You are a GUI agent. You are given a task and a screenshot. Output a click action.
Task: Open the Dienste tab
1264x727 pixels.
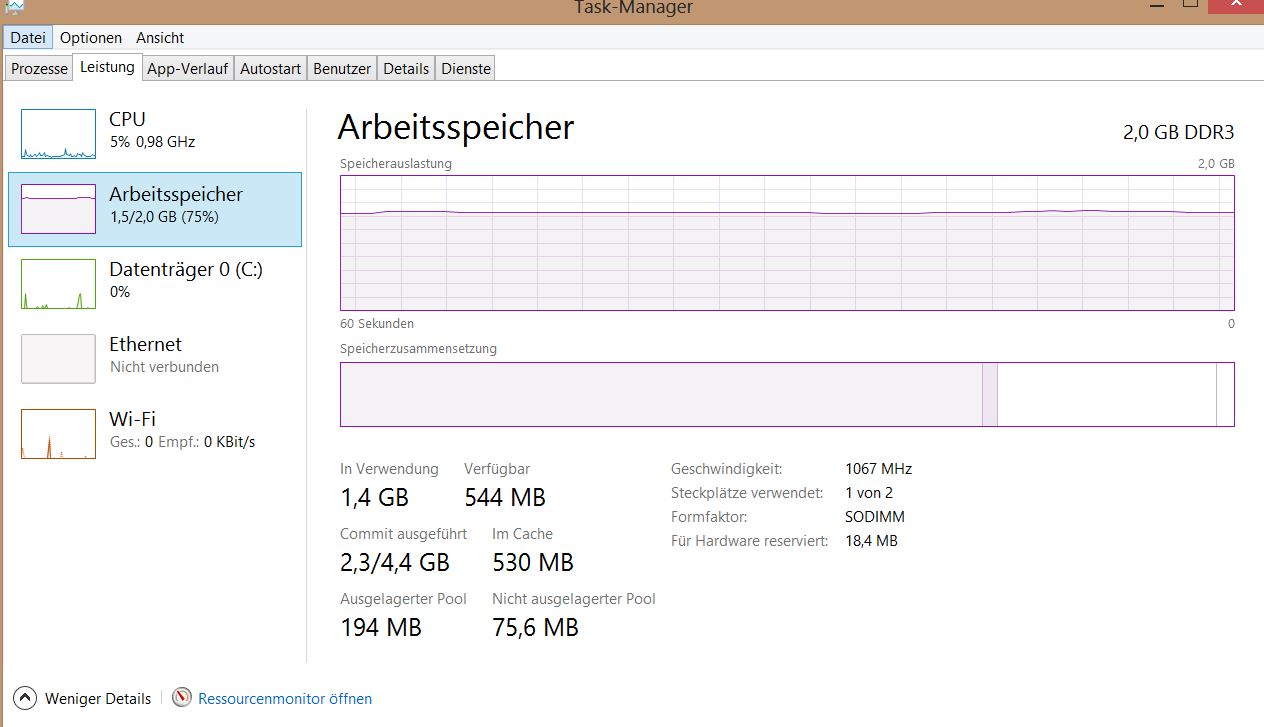466,69
